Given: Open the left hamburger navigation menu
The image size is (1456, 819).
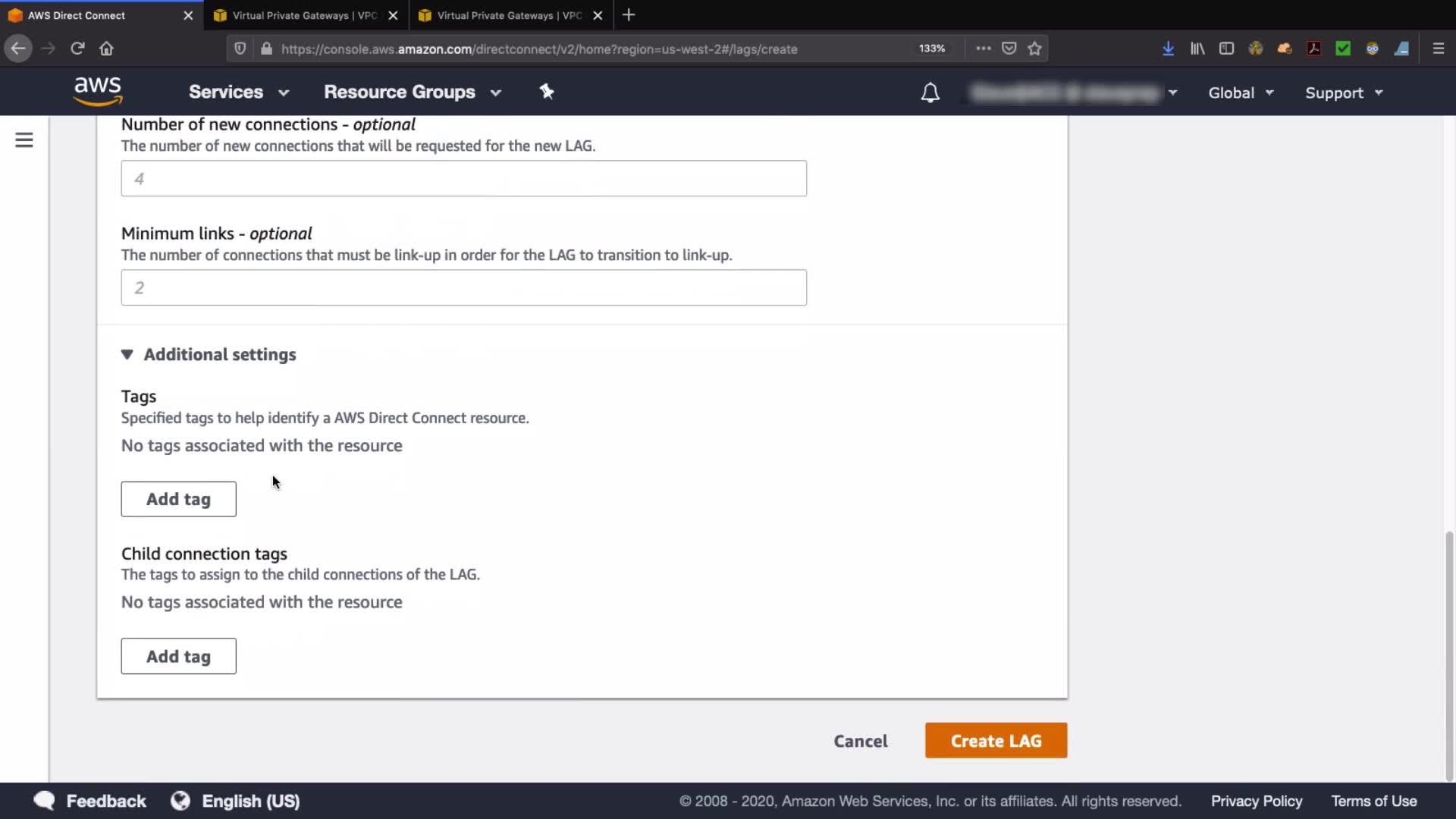Looking at the screenshot, I should (x=24, y=140).
